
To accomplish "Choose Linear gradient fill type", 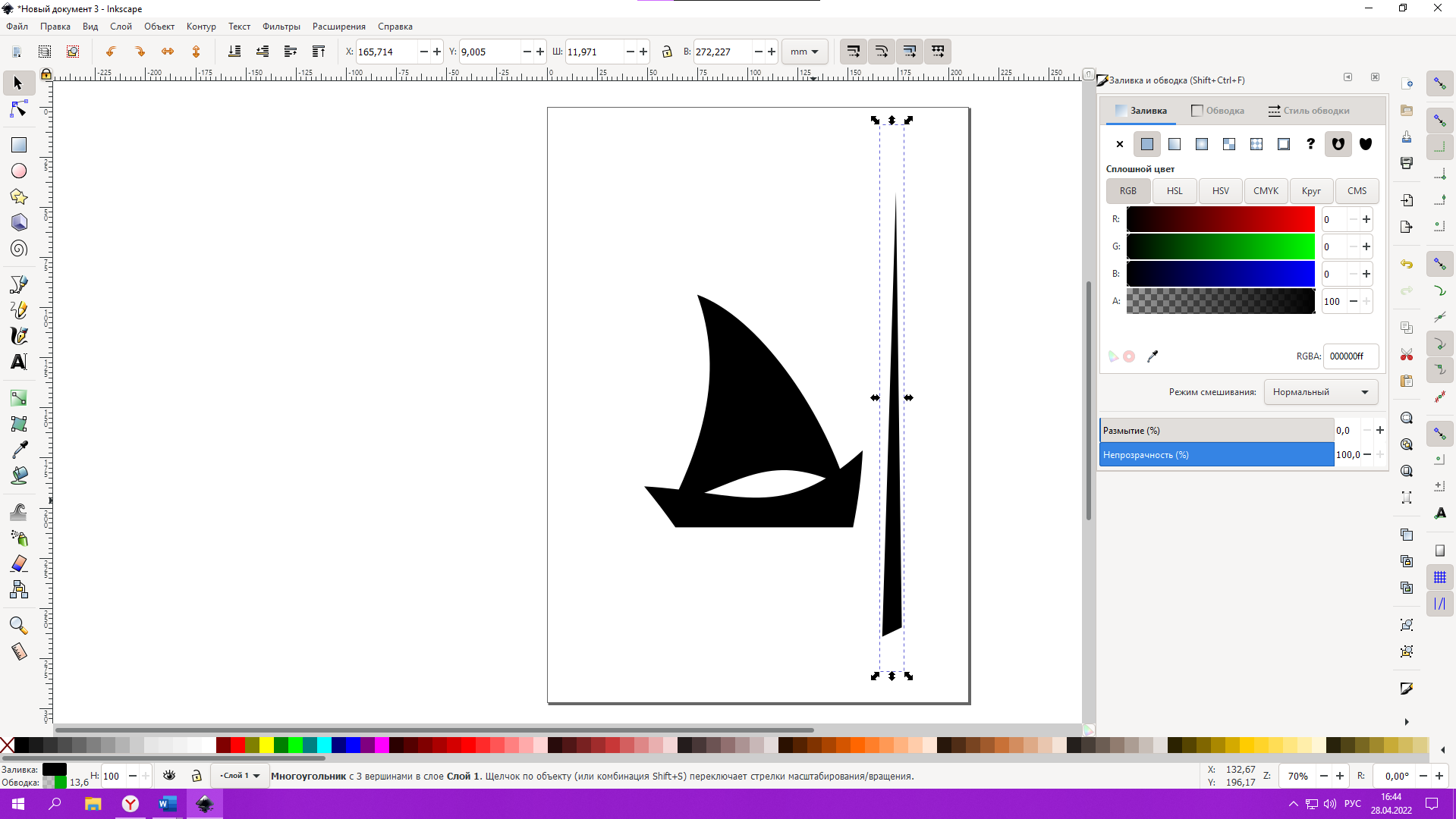I will pyautogui.click(x=1175, y=144).
